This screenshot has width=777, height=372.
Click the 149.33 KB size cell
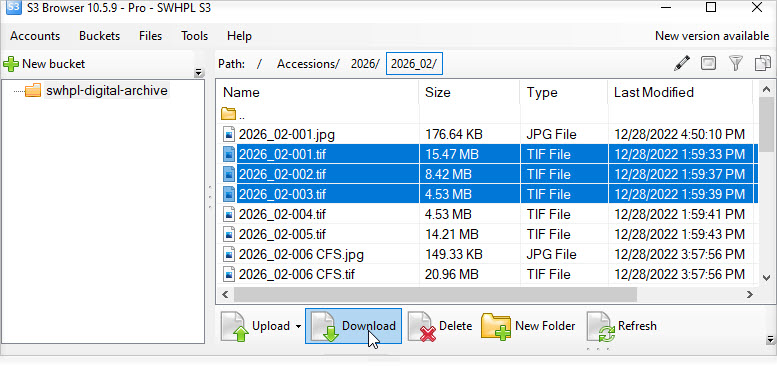coord(454,255)
